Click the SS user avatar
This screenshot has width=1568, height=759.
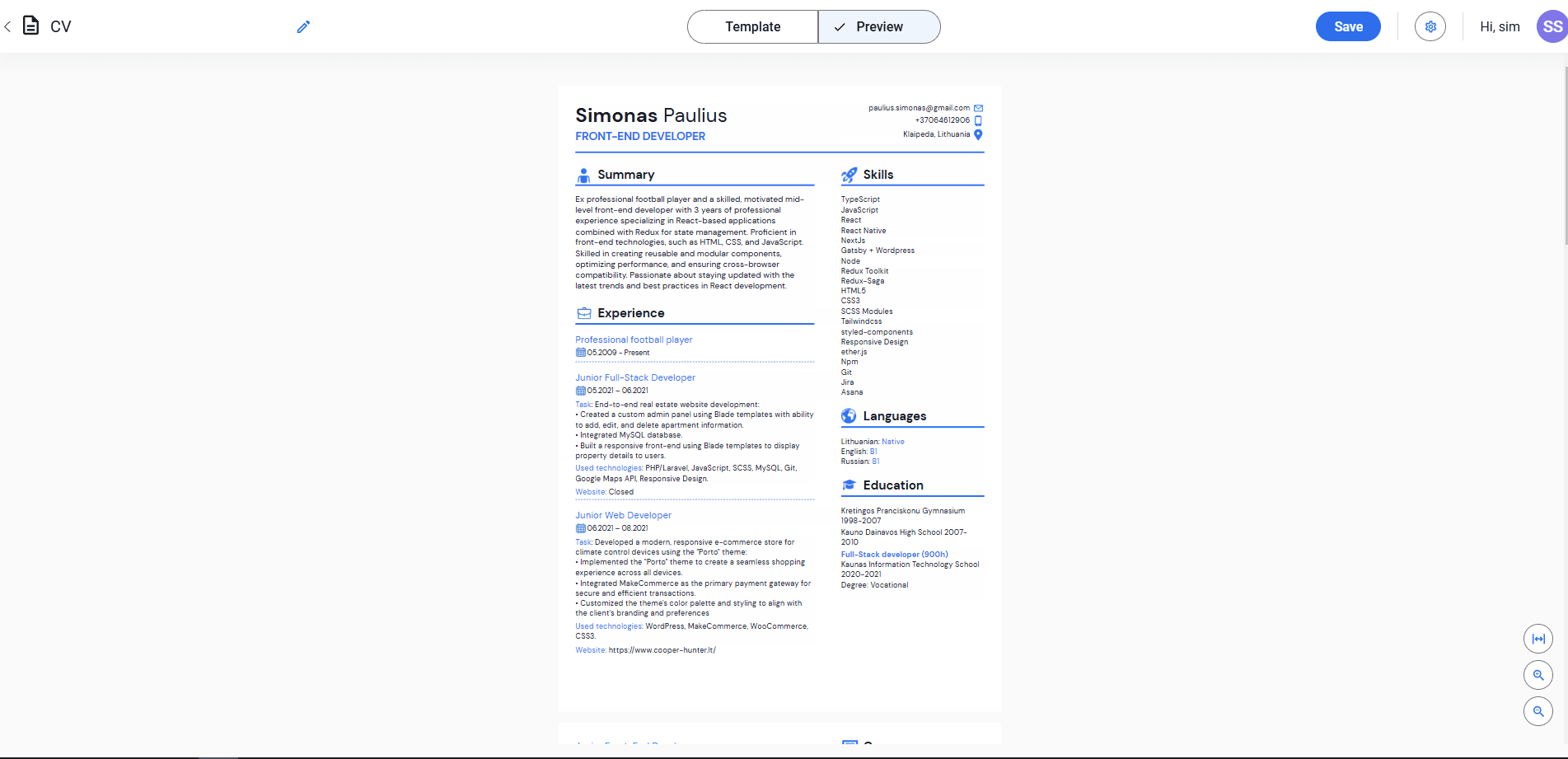pyautogui.click(x=1552, y=26)
